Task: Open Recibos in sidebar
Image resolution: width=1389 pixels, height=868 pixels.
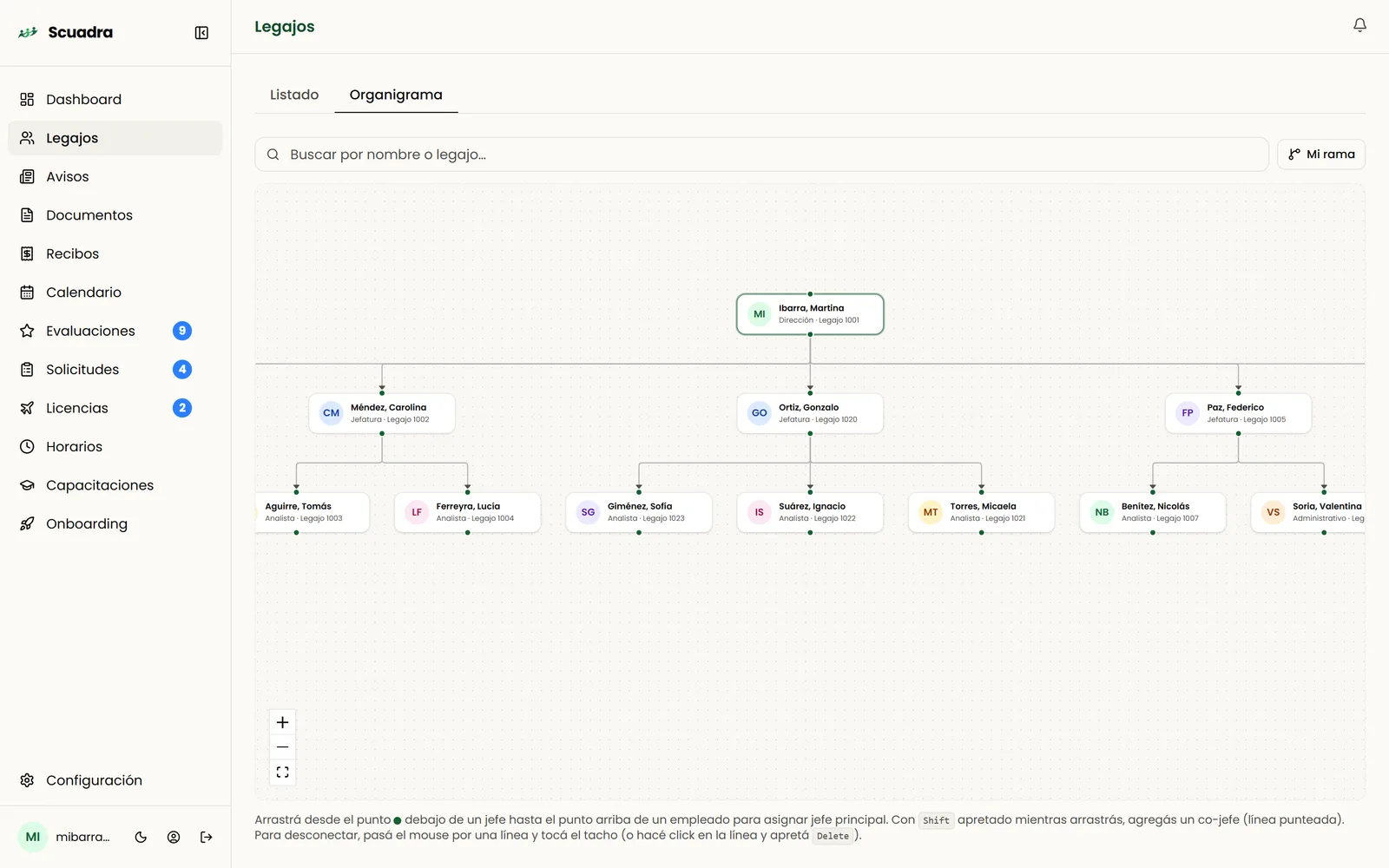Action: (x=115, y=253)
